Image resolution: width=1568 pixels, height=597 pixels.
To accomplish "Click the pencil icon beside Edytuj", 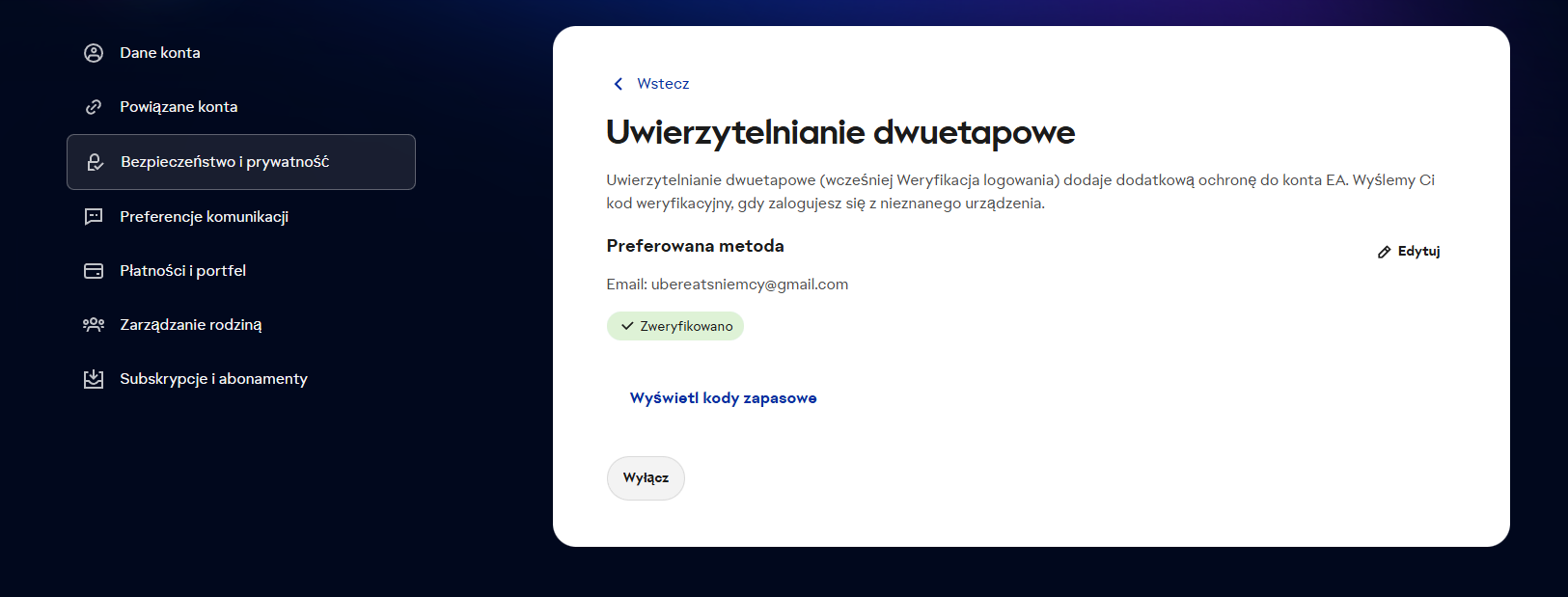I will click(x=1385, y=252).
